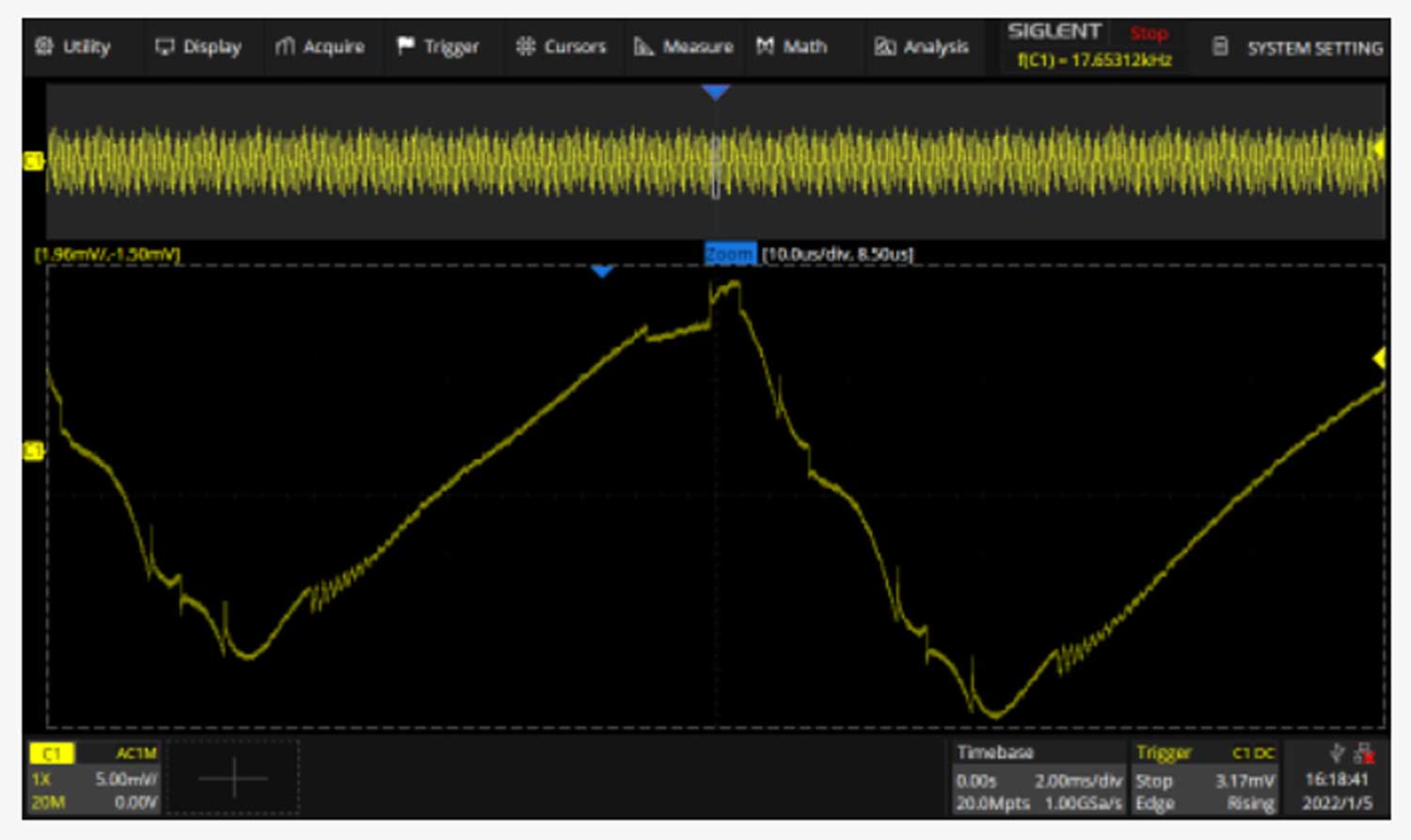
Task: Click the Display monitor icon
Action: 165,46
